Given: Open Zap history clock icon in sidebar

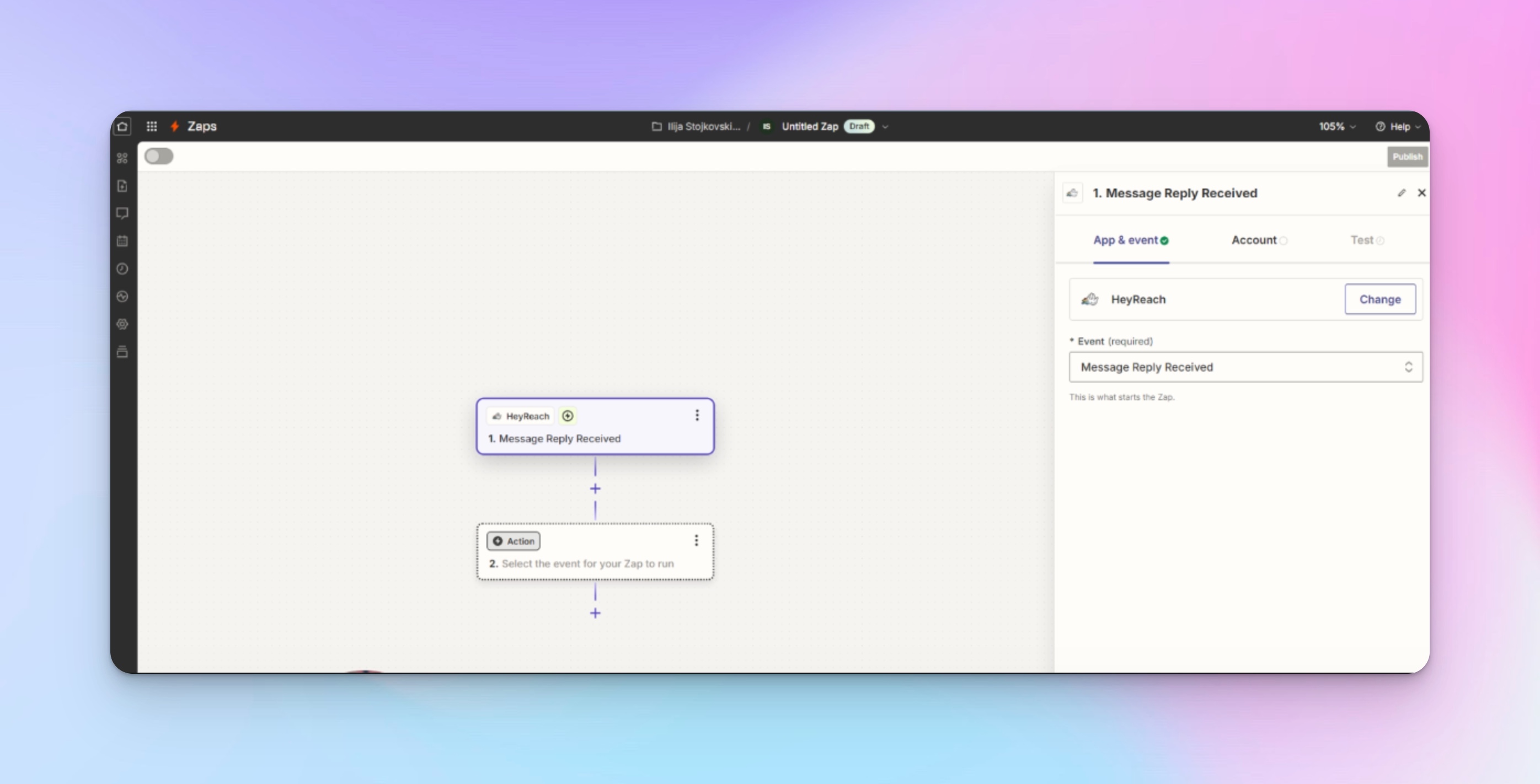Looking at the screenshot, I should [x=122, y=269].
